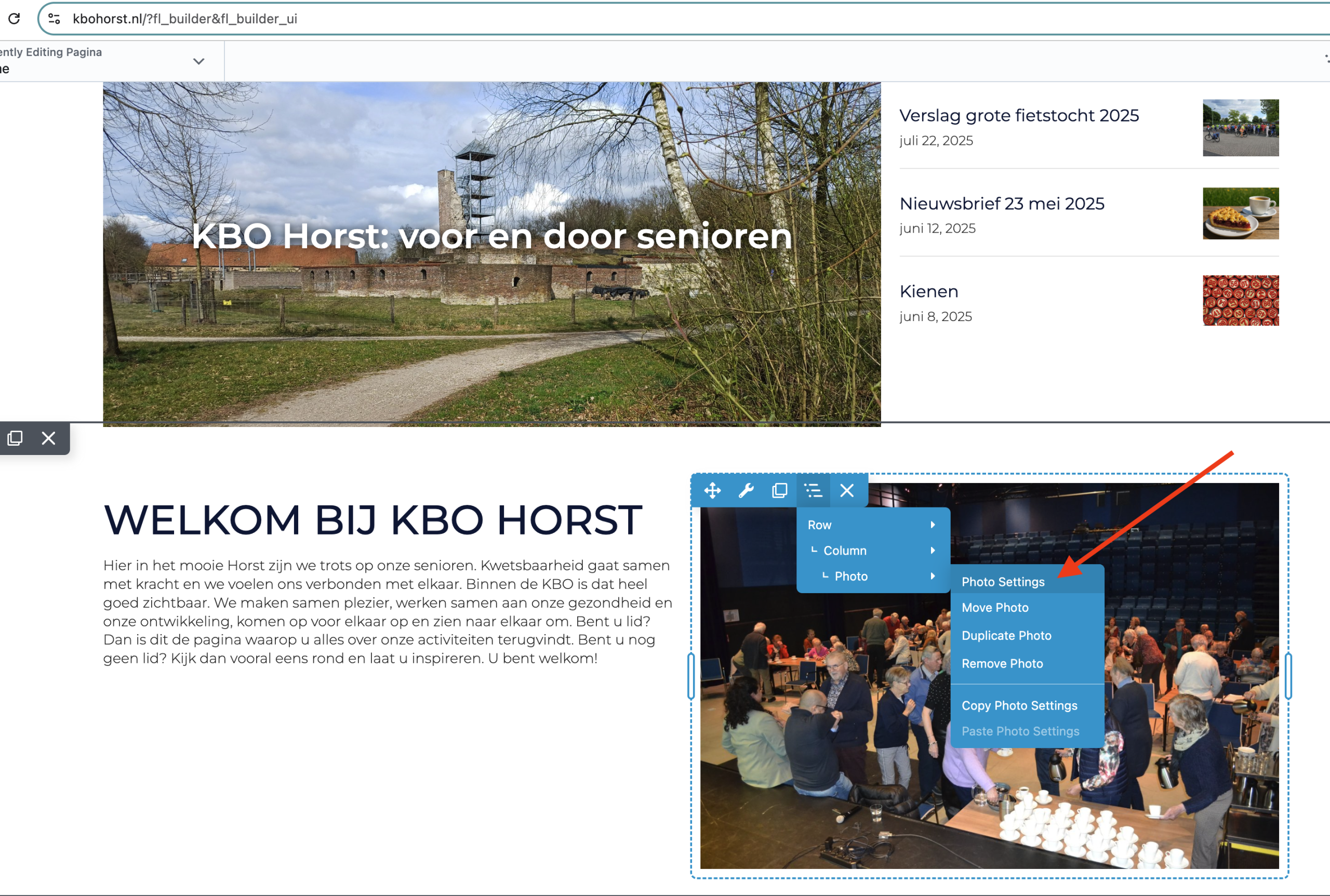Click the juni 12, 2025 date
Viewport: 1330px width, 896px height.
[x=937, y=229]
